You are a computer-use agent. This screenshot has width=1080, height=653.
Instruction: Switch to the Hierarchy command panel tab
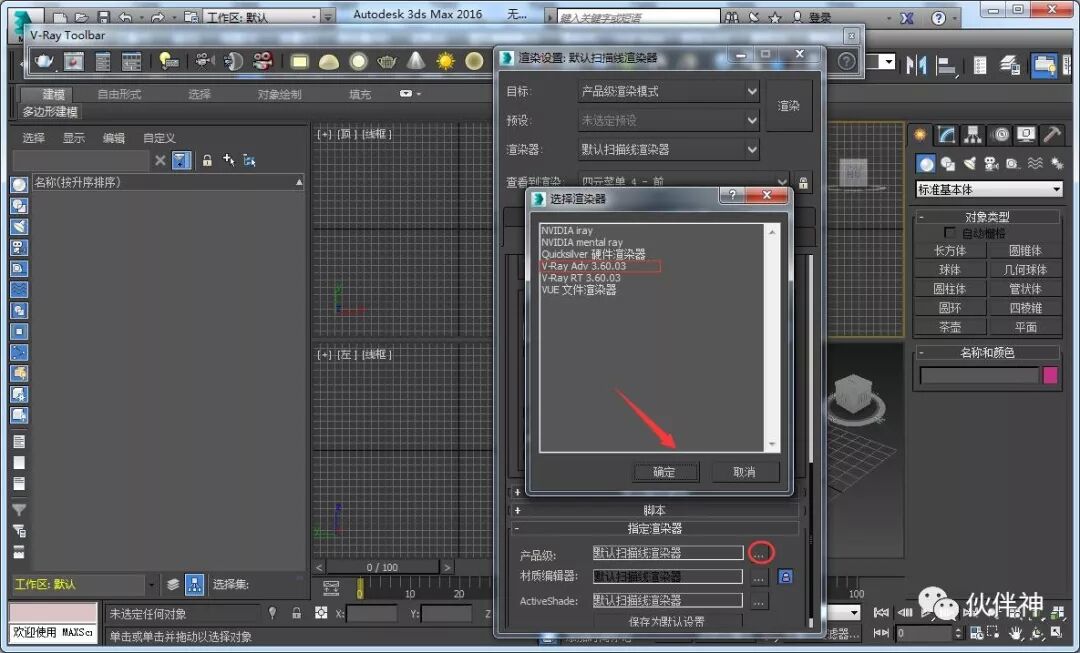pyautogui.click(x=972, y=135)
